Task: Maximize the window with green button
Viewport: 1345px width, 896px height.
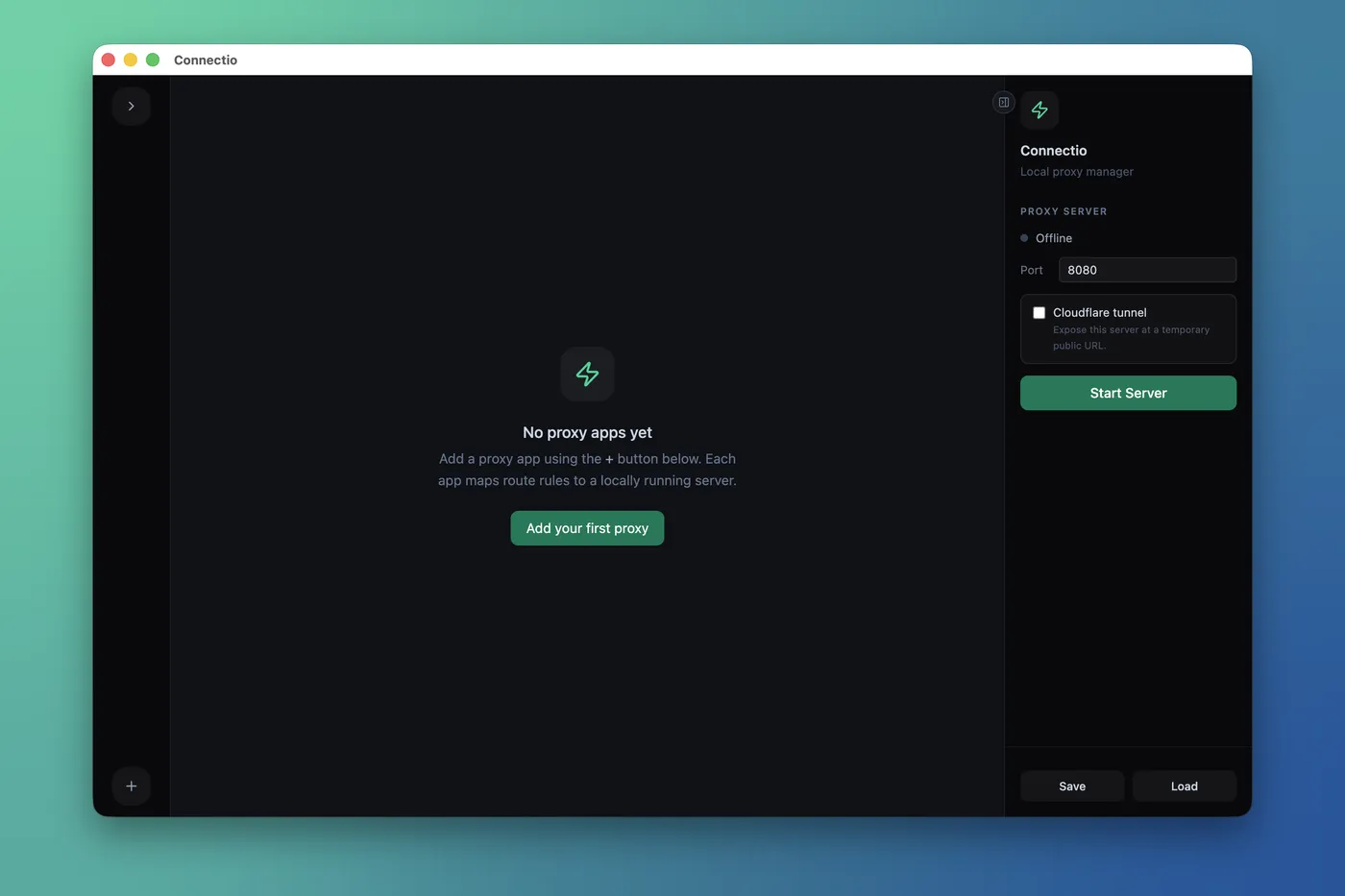Action: [153, 60]
